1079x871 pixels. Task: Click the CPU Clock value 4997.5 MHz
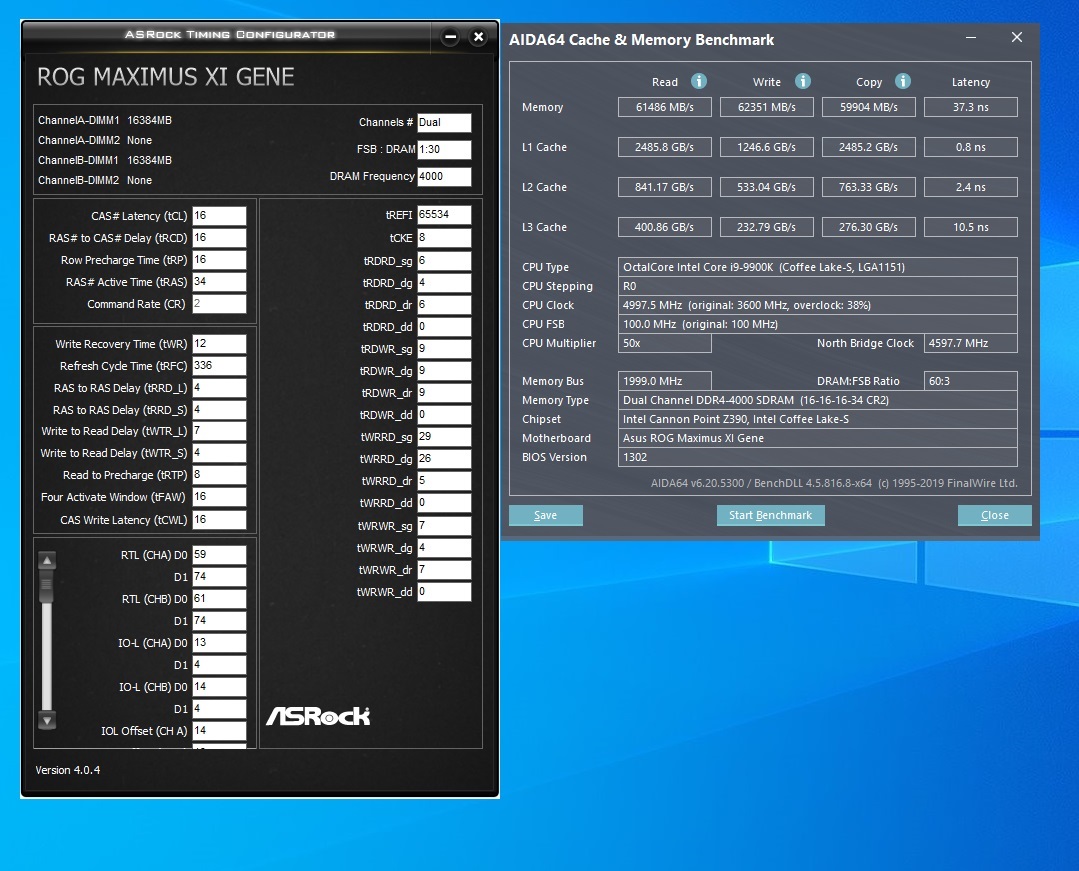[x=818, y=305]
